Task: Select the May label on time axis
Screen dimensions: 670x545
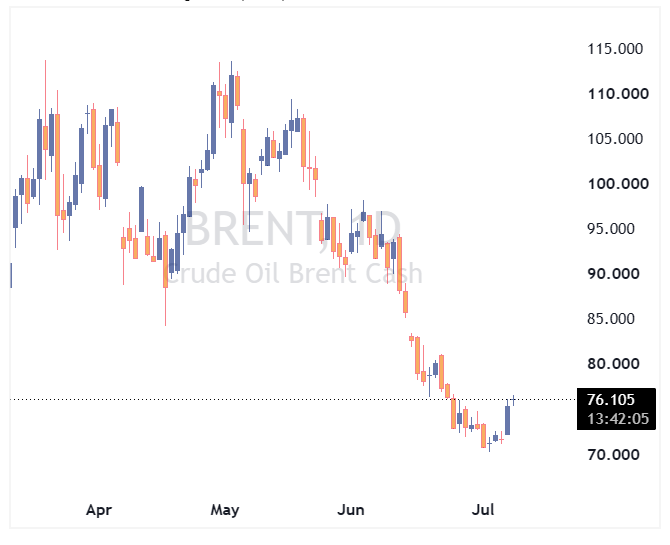Action: pyautogui.click(x=225, y=510)
